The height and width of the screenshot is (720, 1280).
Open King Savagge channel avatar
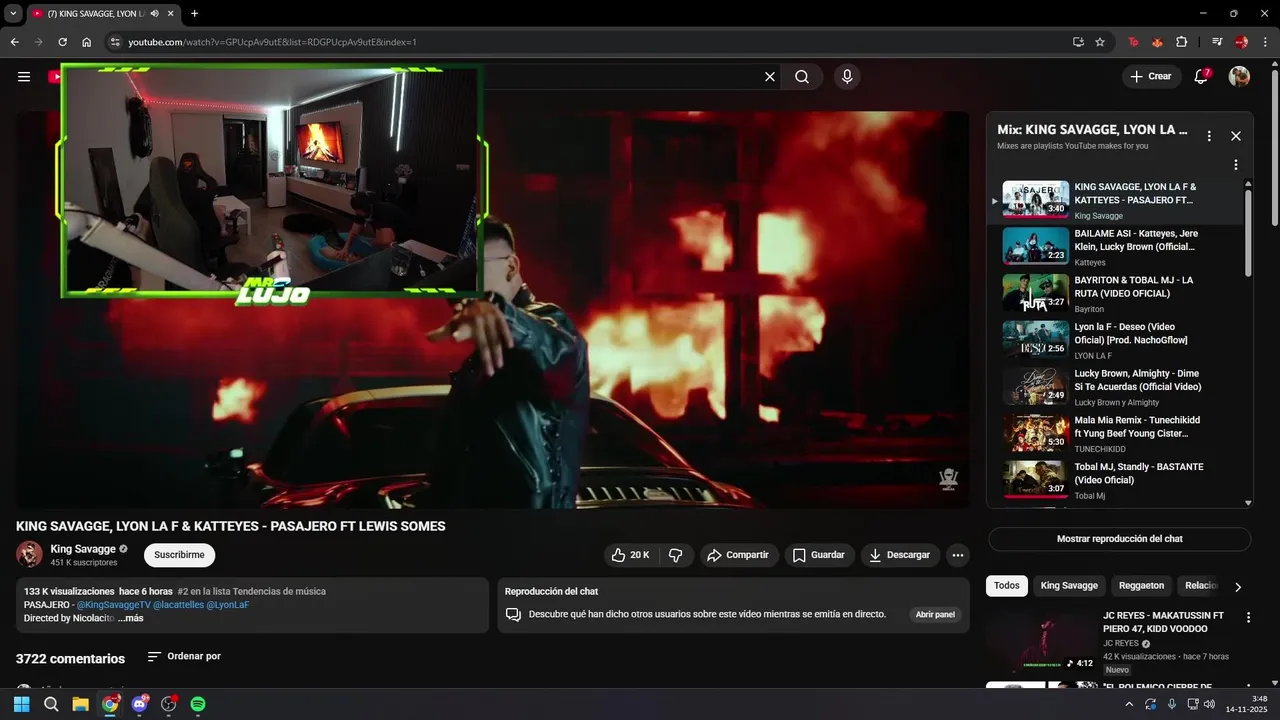tap(29, 555)
